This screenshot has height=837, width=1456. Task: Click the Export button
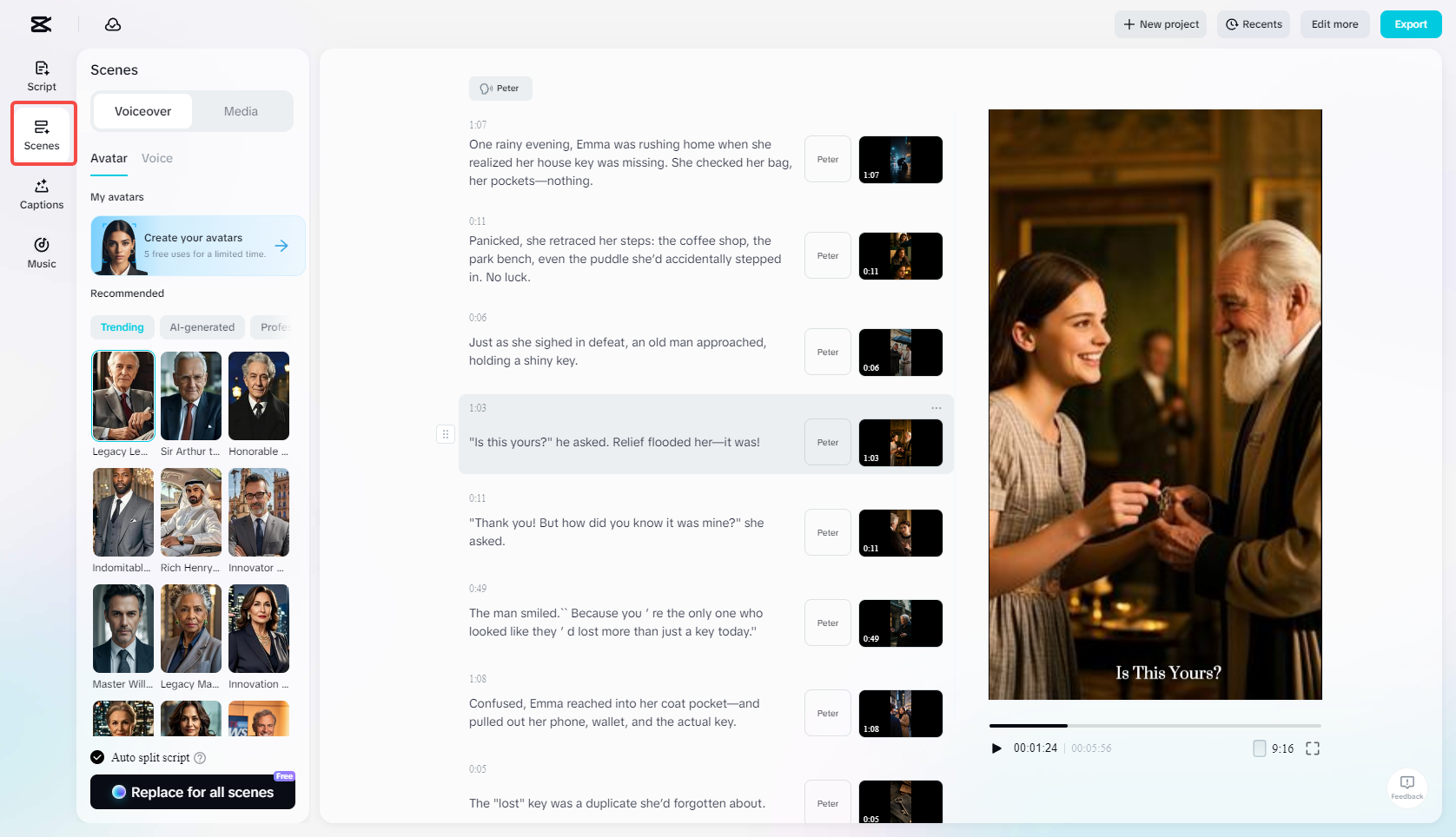tap(1410, 24)
